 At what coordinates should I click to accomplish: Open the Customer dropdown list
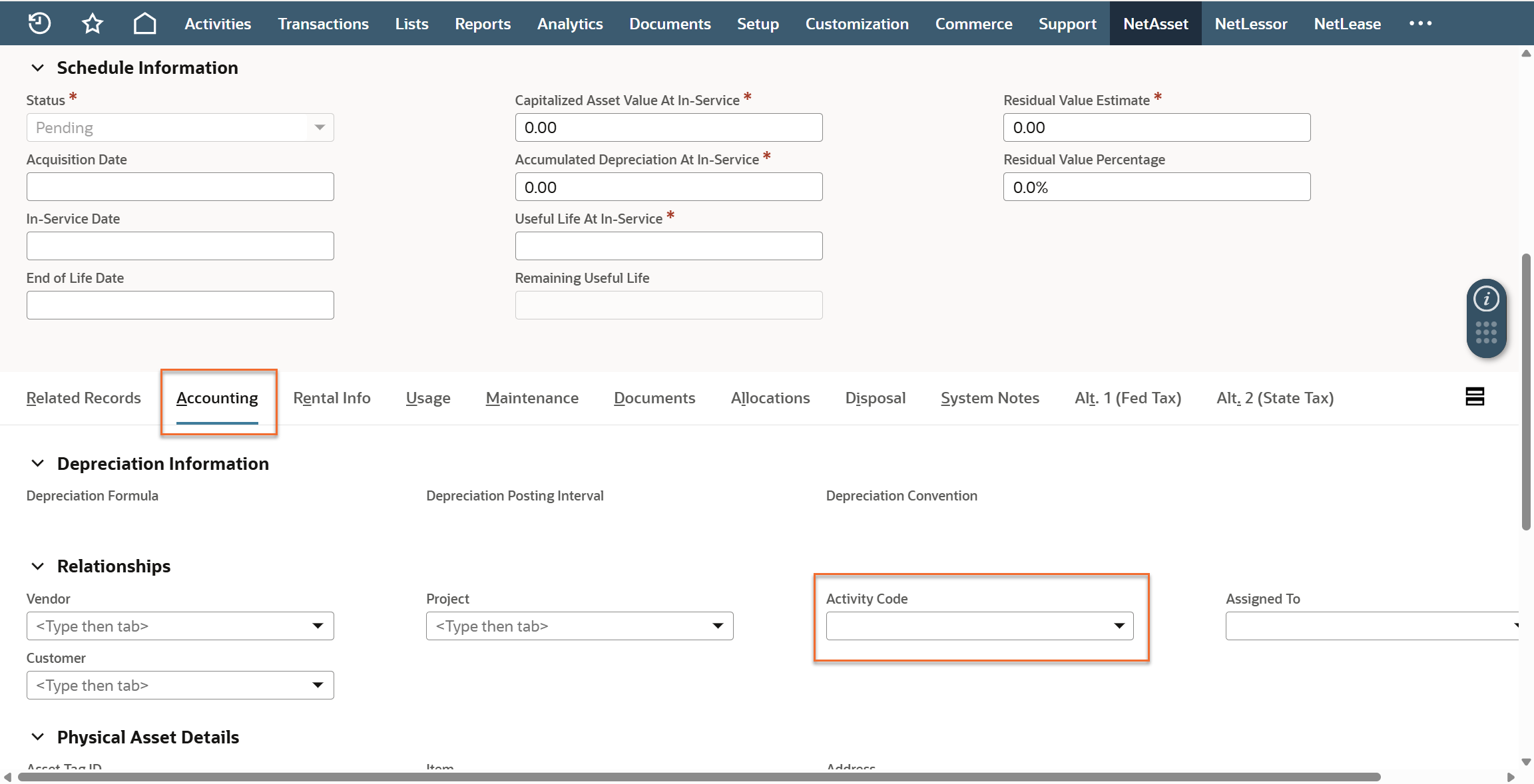318,686
